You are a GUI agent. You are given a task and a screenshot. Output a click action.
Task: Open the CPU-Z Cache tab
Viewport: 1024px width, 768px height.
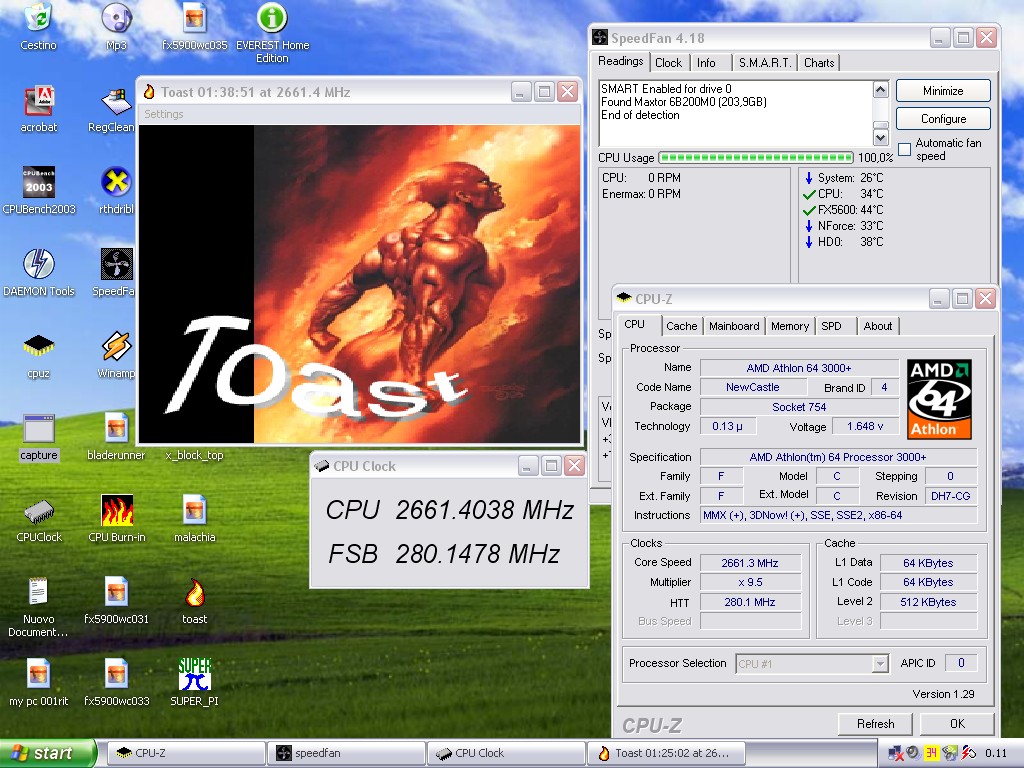point(682,326)
